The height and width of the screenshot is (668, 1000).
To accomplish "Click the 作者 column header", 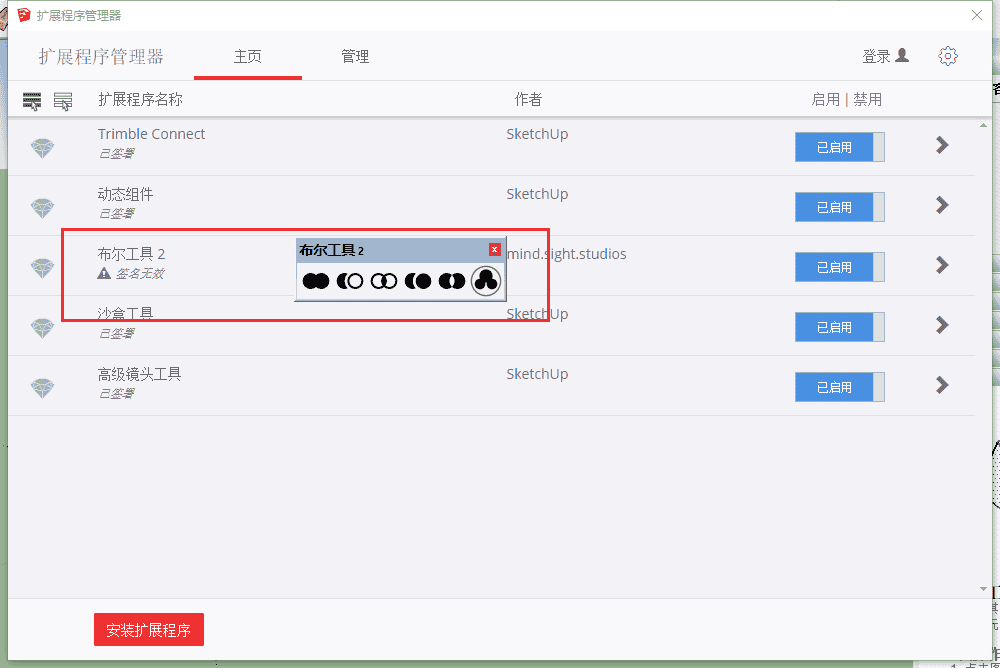I will tap(528, 100).
